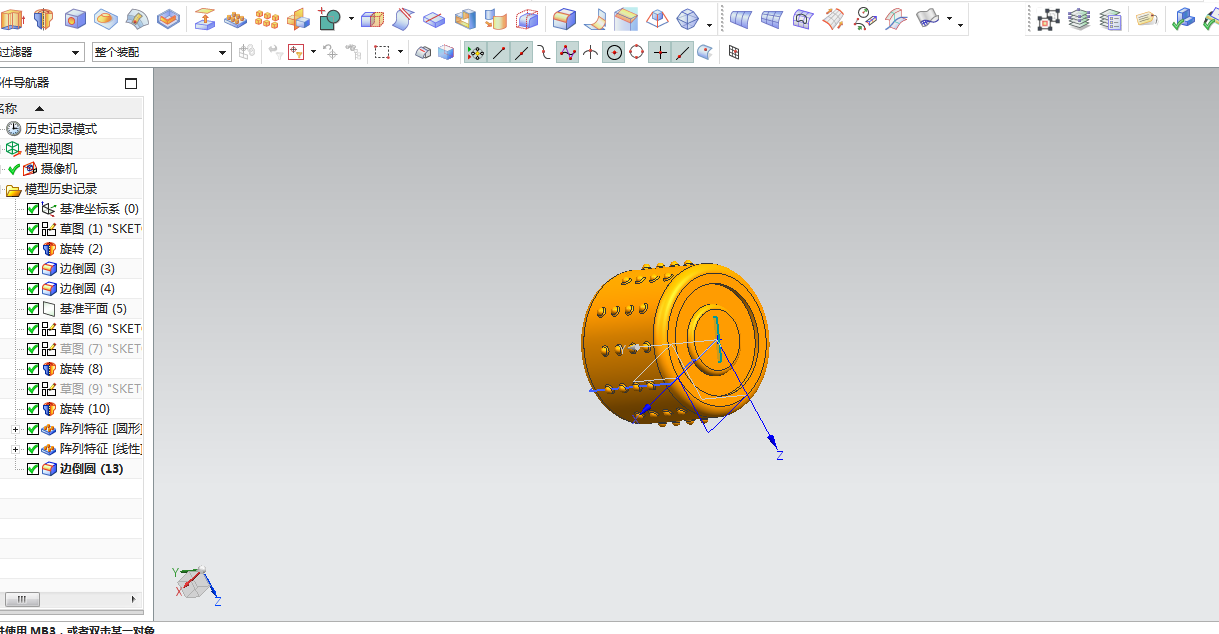Toggle the 基准平面 (5) checkbox
Screen dimensions: 1219x634
pos(33,309)
